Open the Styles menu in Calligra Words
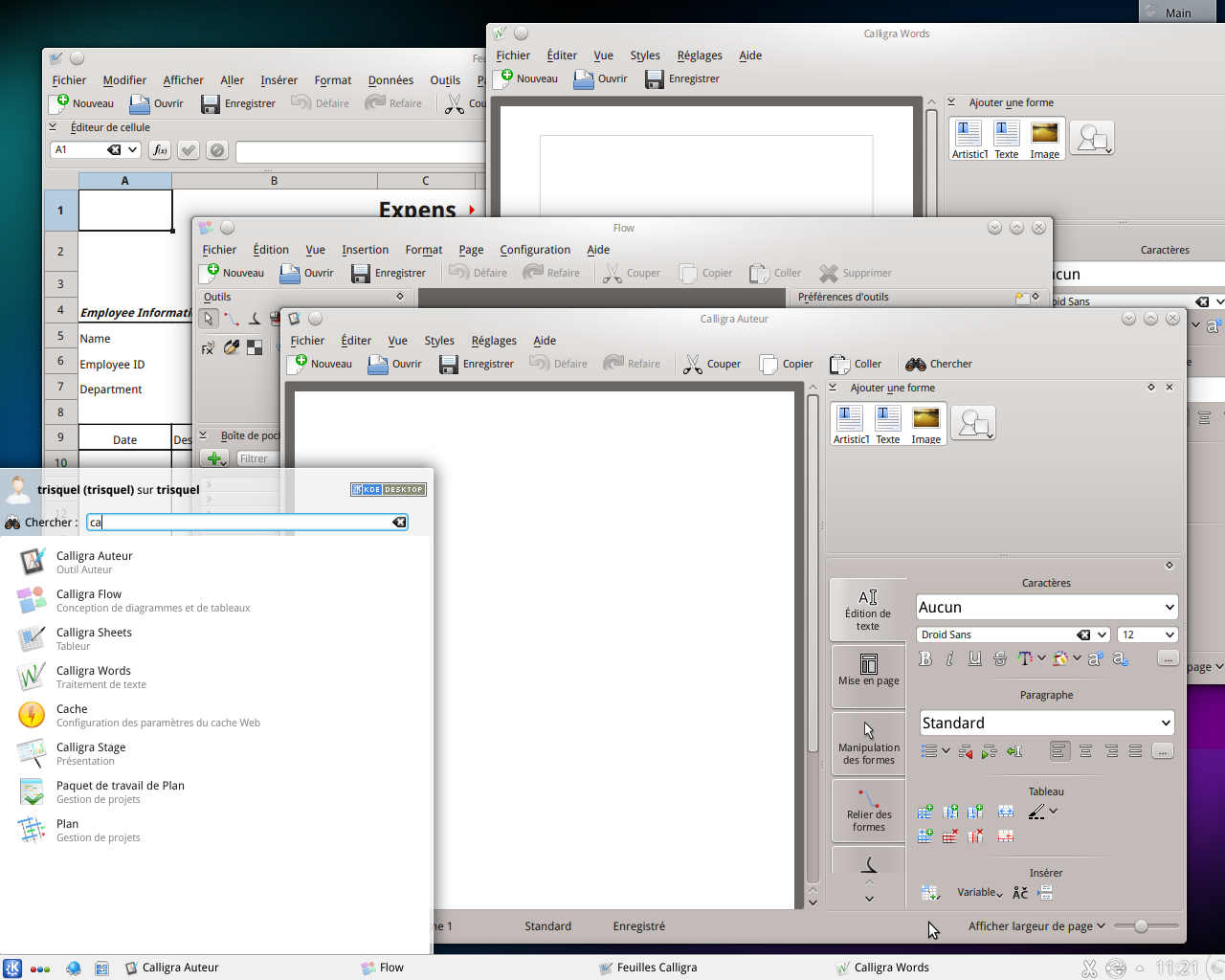The image size is (1225, 980). pos(645,56)
